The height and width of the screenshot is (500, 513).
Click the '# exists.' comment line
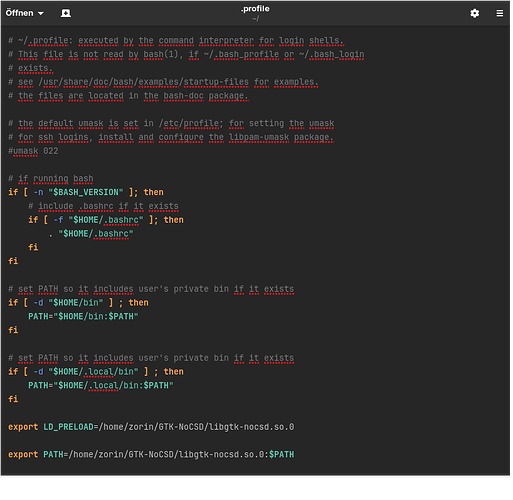pos(31,68)
